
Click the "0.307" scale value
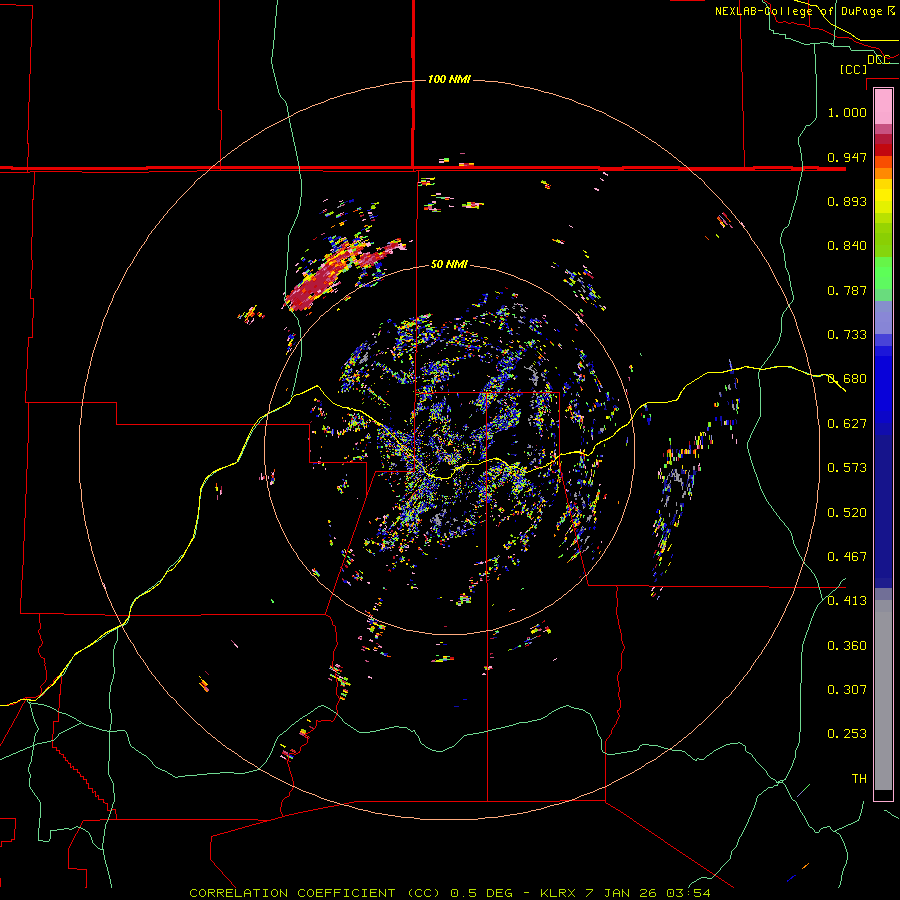click(847, 689)
